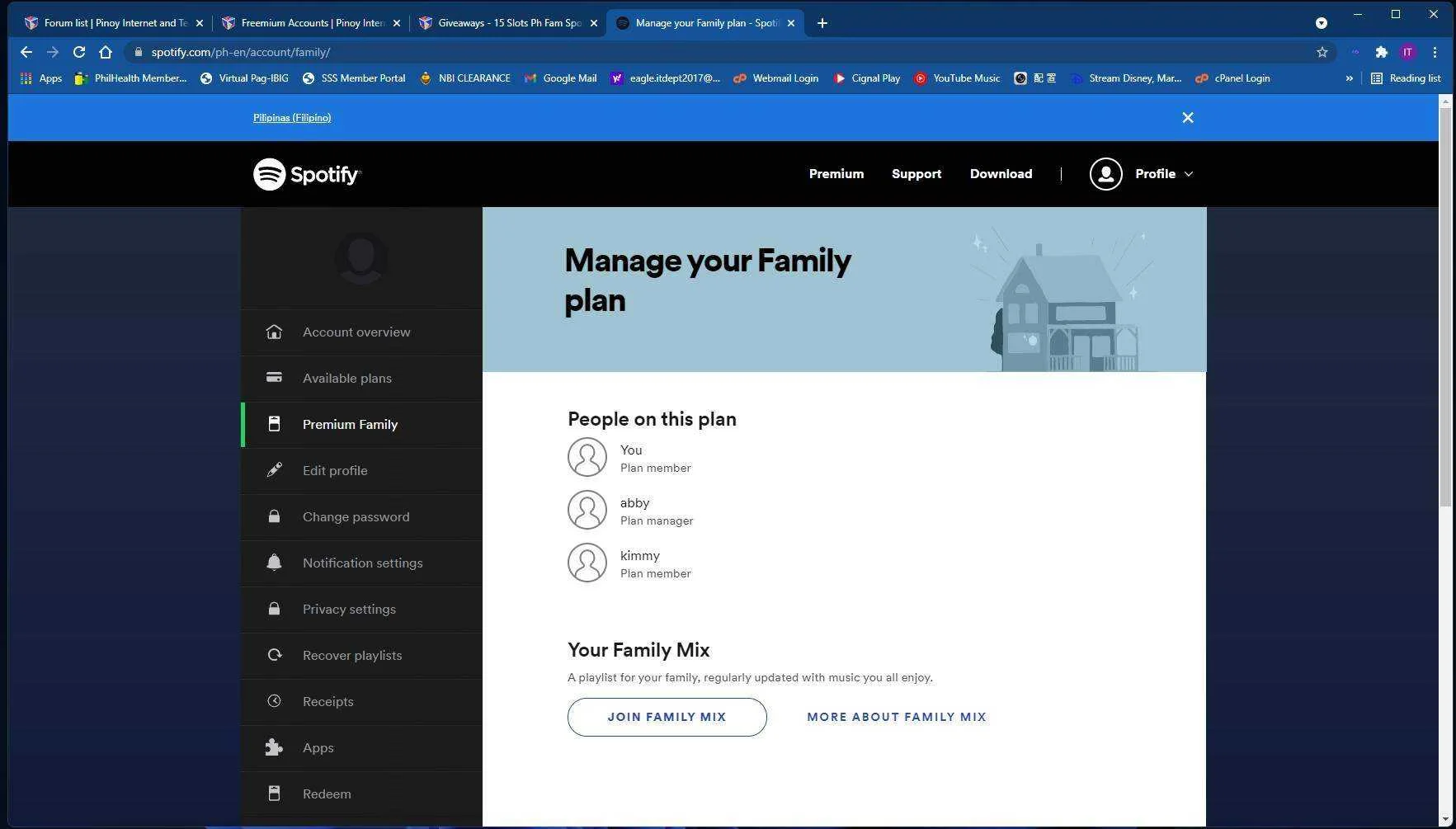
Task: Click the Pilipinas (Filipino) language link
Action: (292, 118)
